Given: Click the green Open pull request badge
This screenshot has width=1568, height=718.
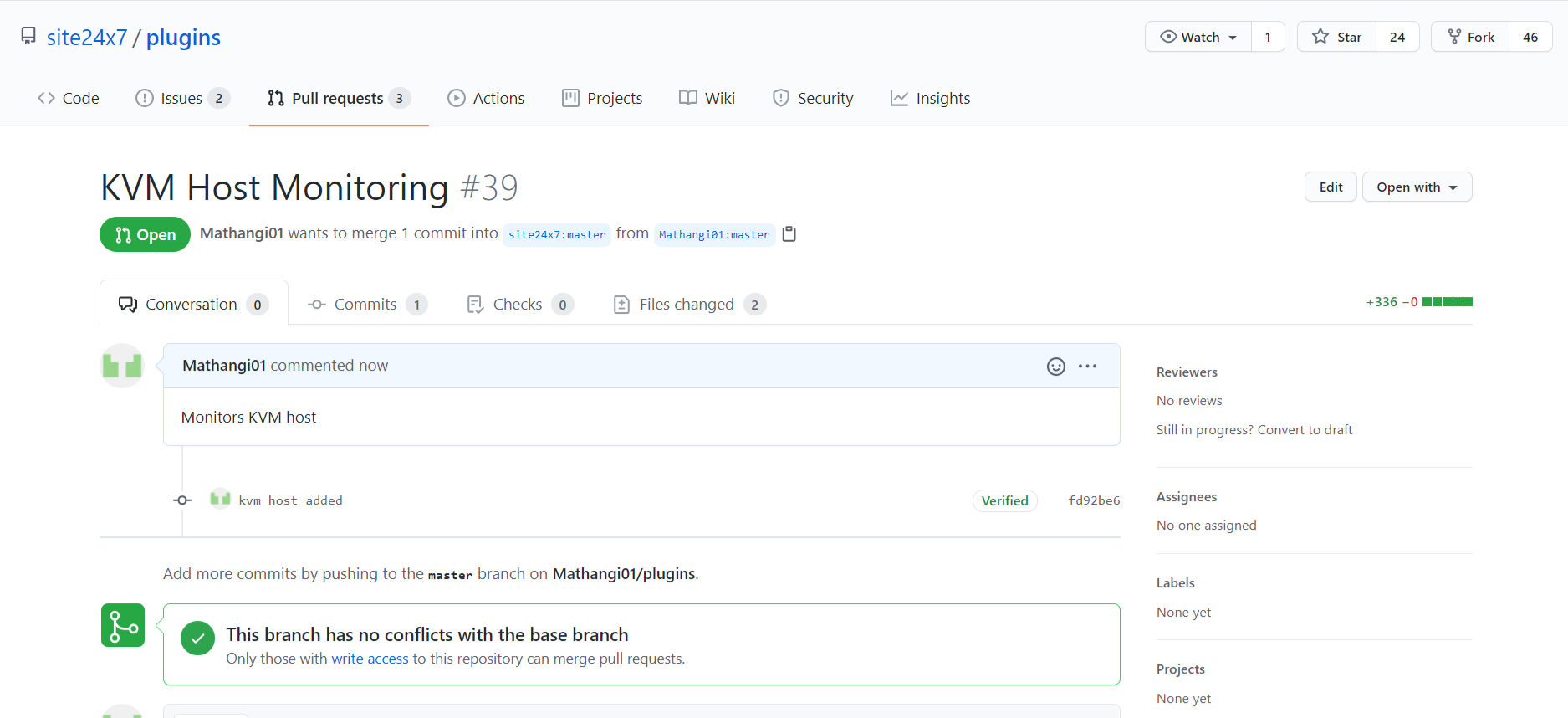Looking at the screenshot, I should point(145,234).
